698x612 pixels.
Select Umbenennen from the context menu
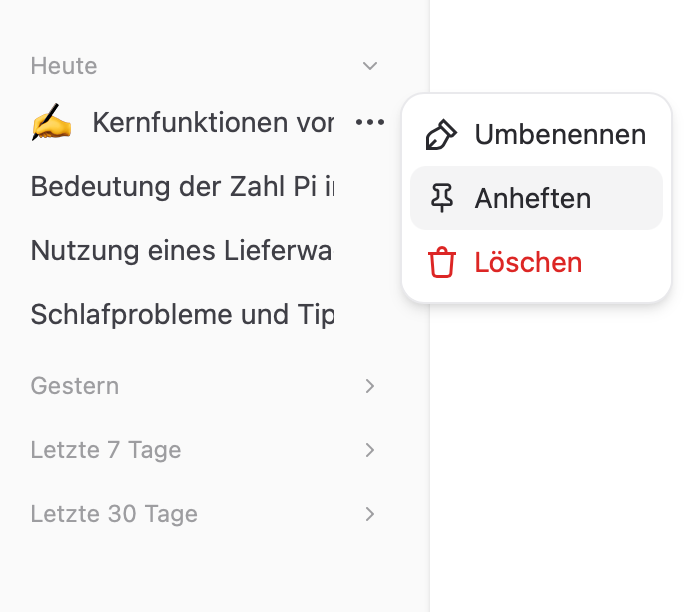click(x=536, y=134)
